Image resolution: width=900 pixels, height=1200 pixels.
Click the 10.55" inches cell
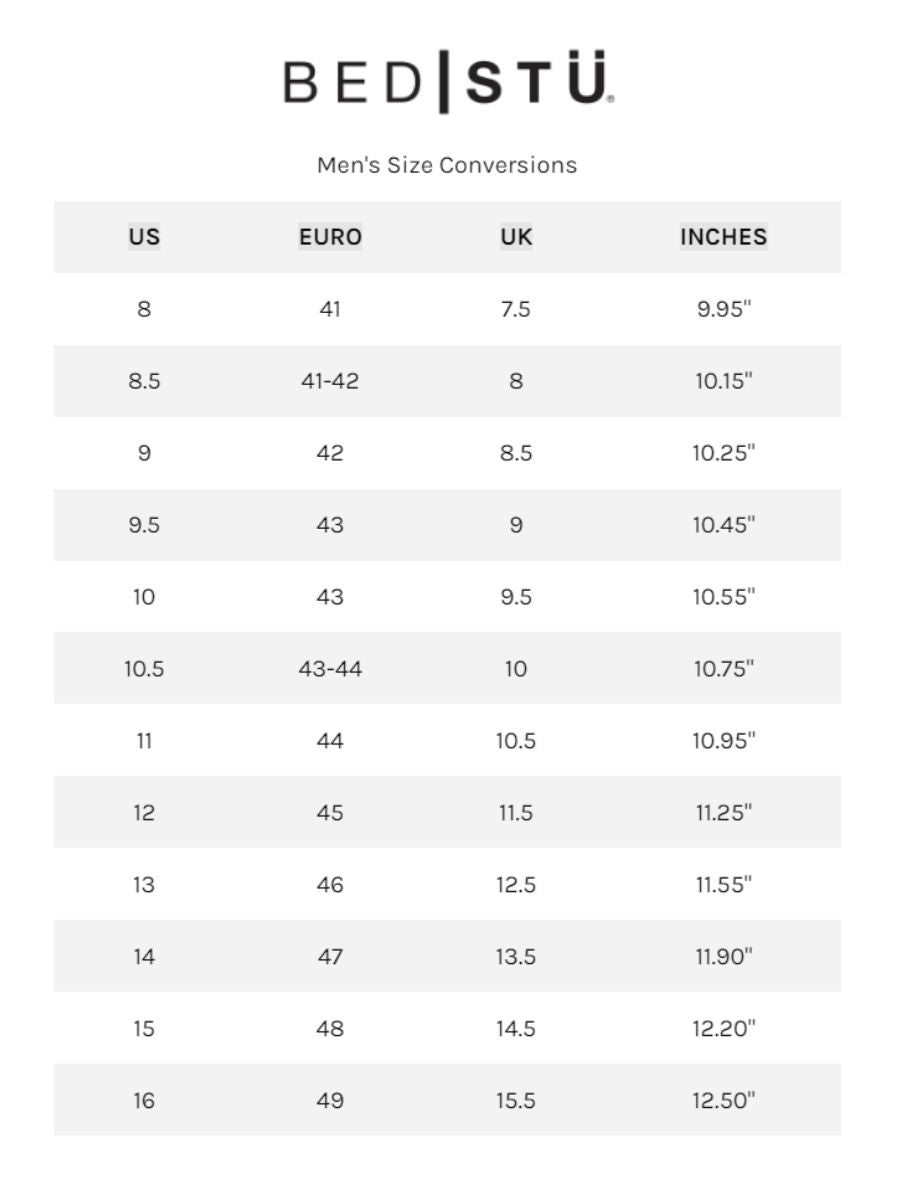[x=724, y=597]
